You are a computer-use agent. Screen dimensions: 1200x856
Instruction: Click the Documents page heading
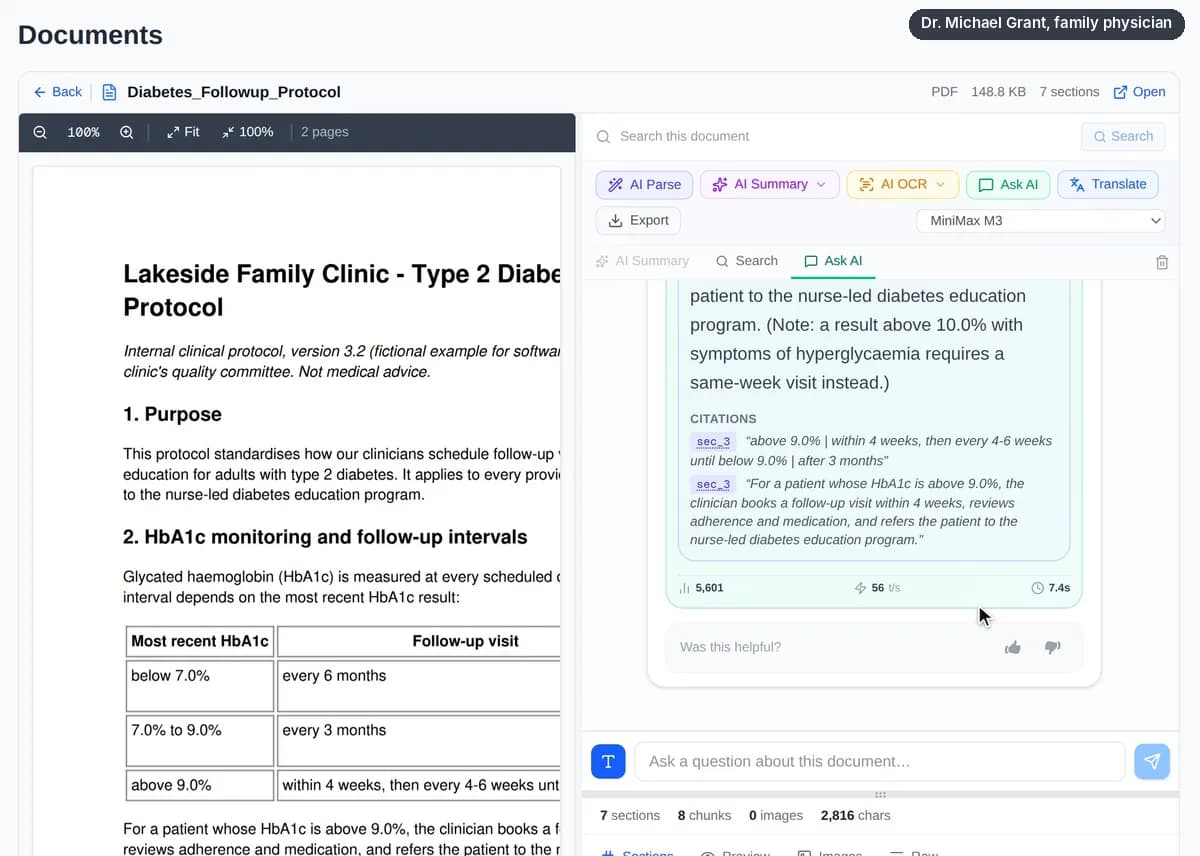pos(90,35)
